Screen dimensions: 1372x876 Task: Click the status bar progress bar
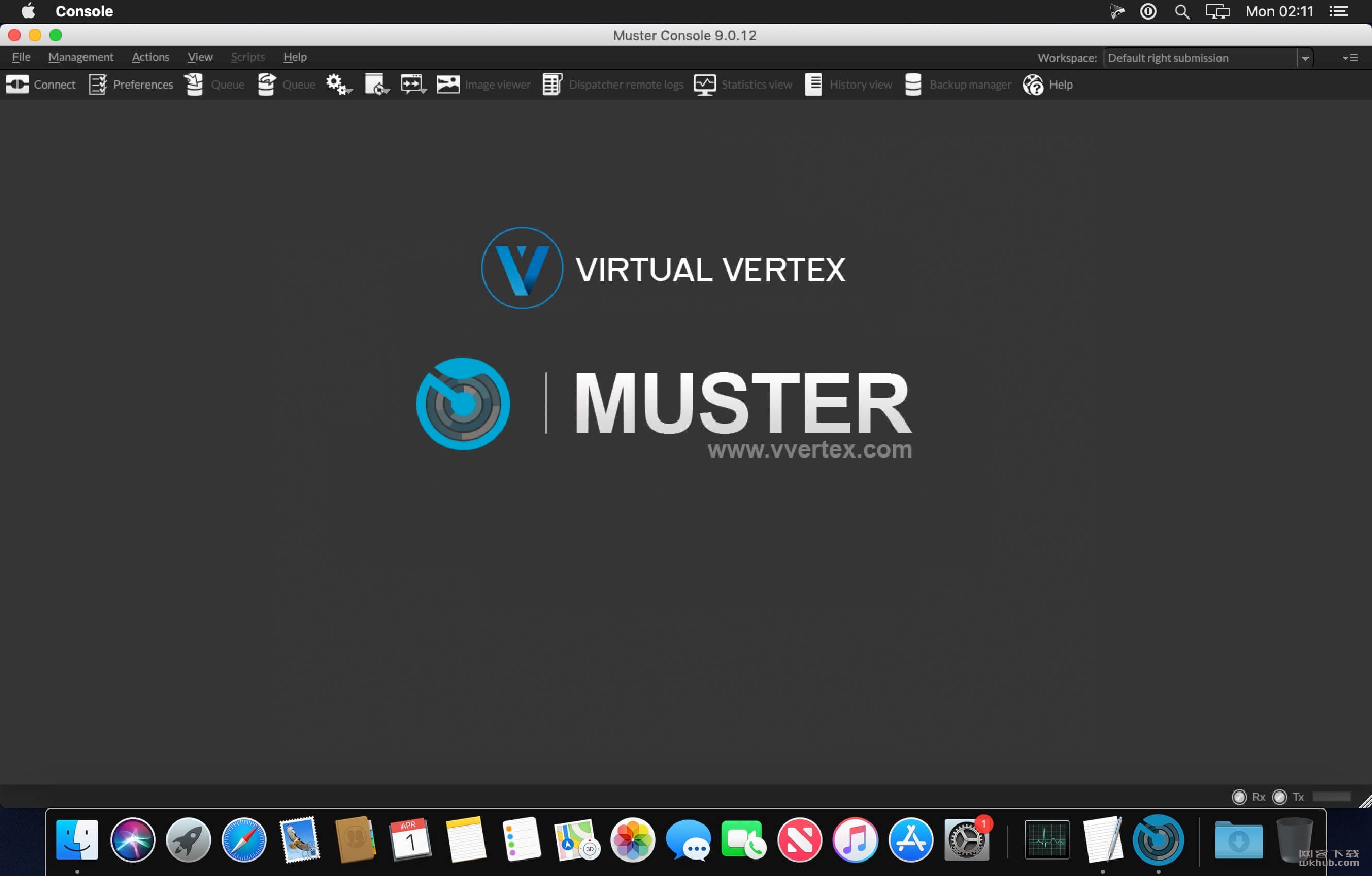tap(1331, 797)
